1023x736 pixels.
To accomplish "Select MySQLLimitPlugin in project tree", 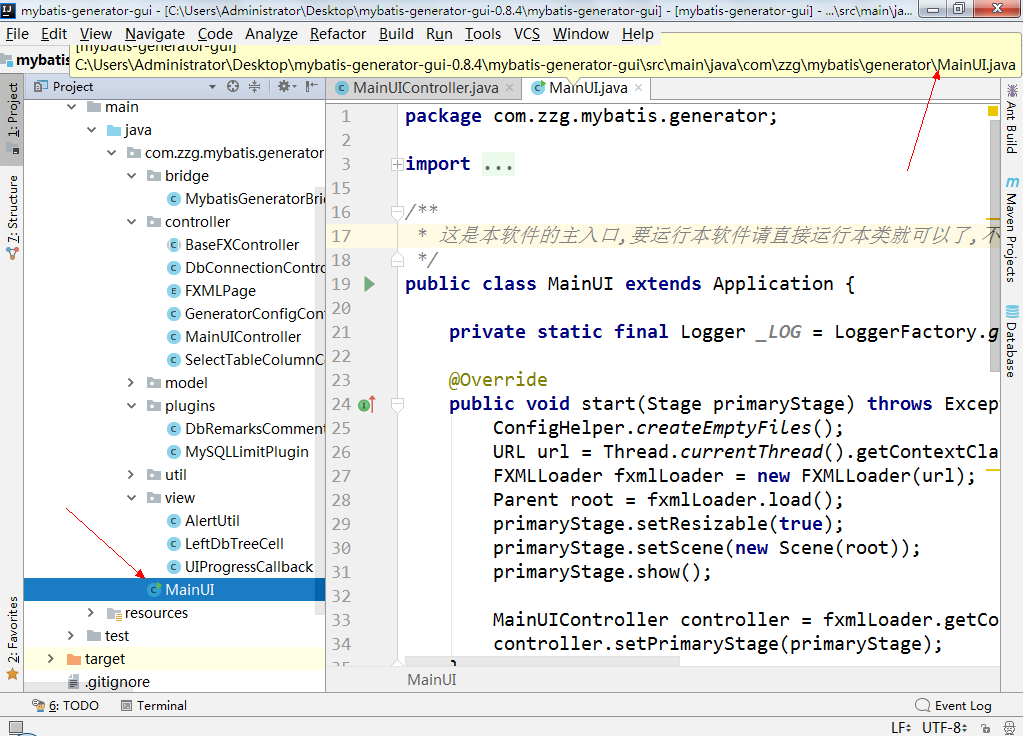I will (x=246, y=452).
